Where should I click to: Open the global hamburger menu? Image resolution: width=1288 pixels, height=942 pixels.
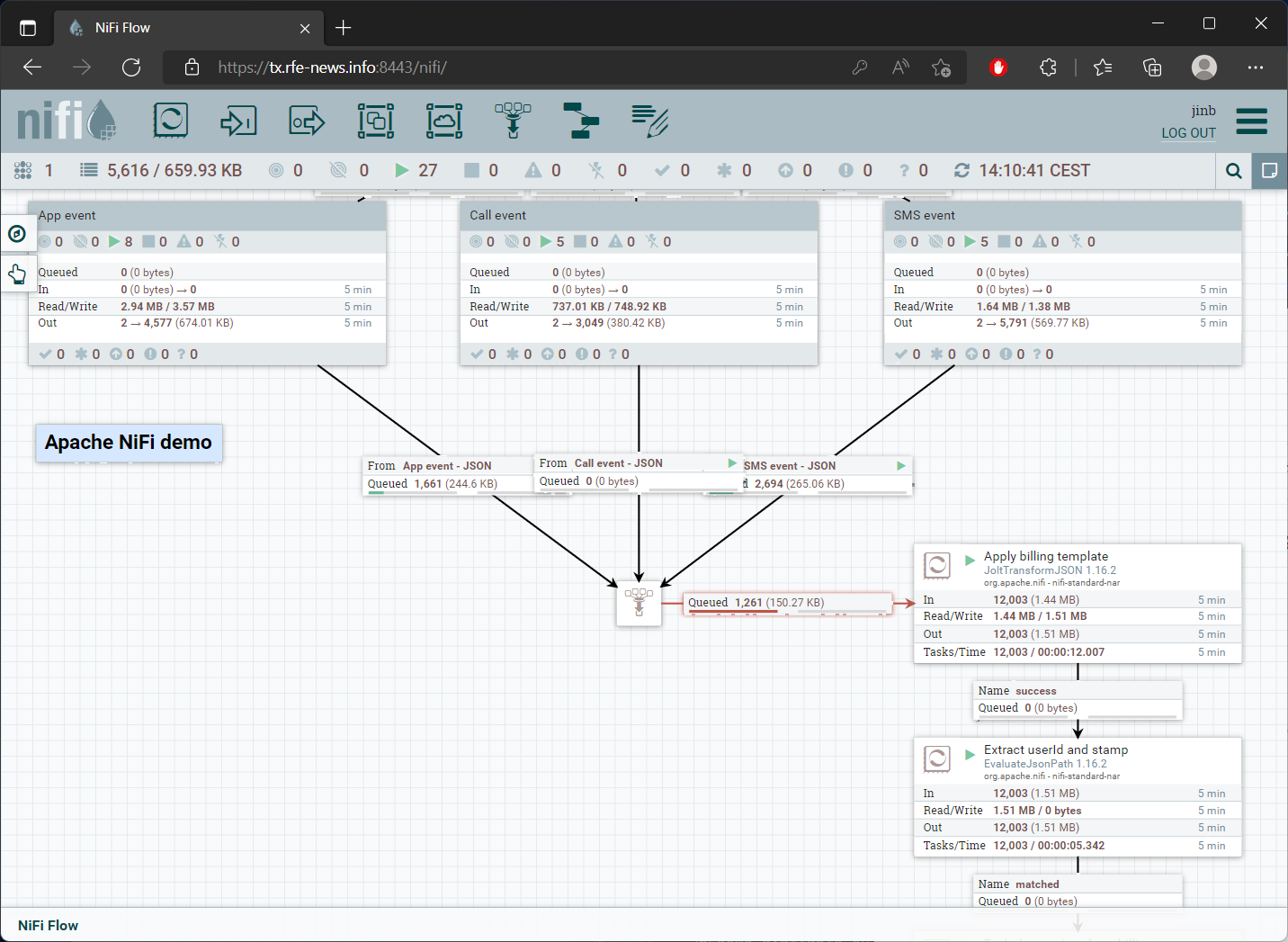(x=1251, y=121)
